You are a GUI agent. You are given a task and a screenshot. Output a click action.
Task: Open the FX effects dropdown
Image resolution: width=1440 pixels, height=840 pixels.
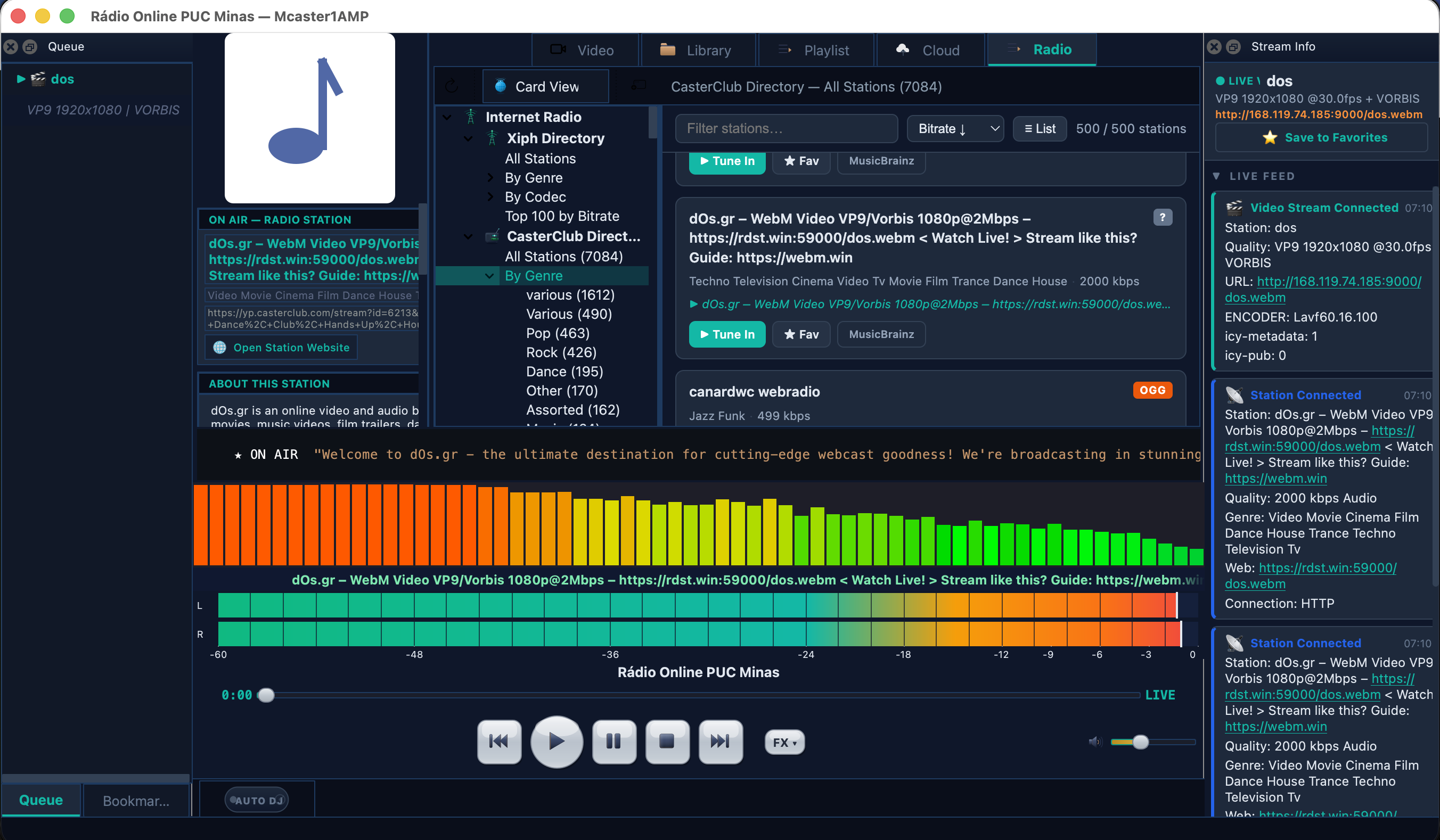pos(784,742)
